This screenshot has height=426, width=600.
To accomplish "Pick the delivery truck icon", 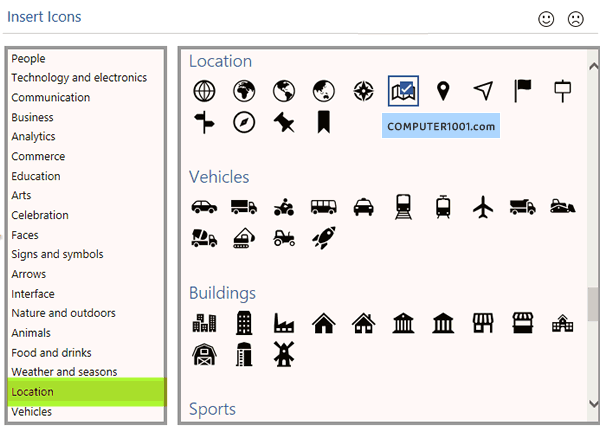I will pos(244,207).
